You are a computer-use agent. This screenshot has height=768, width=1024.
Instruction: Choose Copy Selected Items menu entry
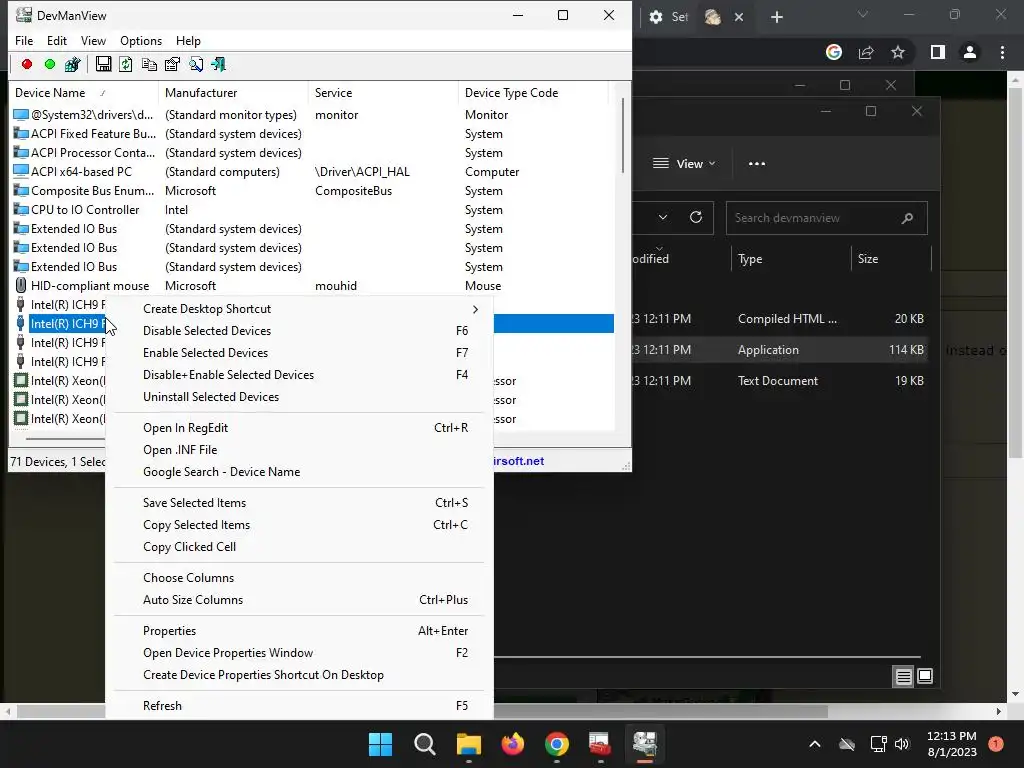(299, 525)
